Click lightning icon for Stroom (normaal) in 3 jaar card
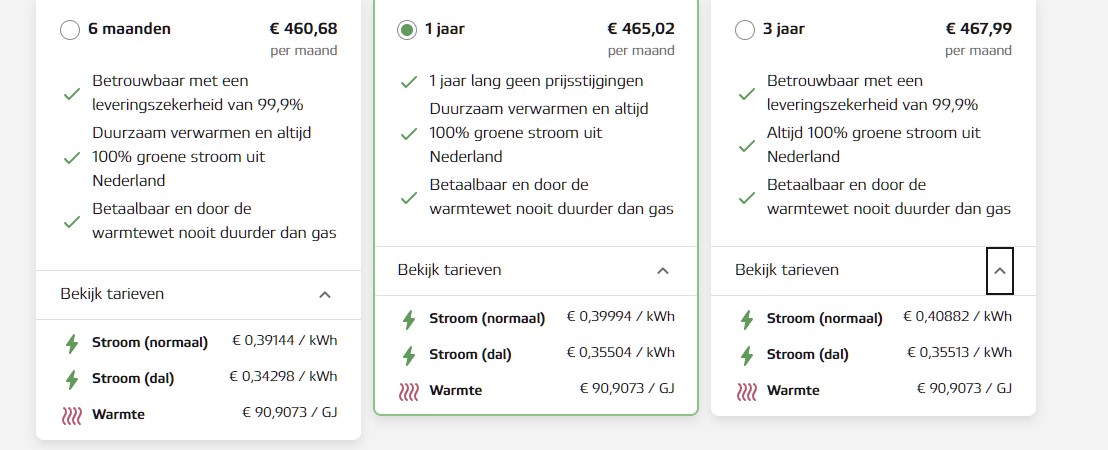 pos(746,319)
